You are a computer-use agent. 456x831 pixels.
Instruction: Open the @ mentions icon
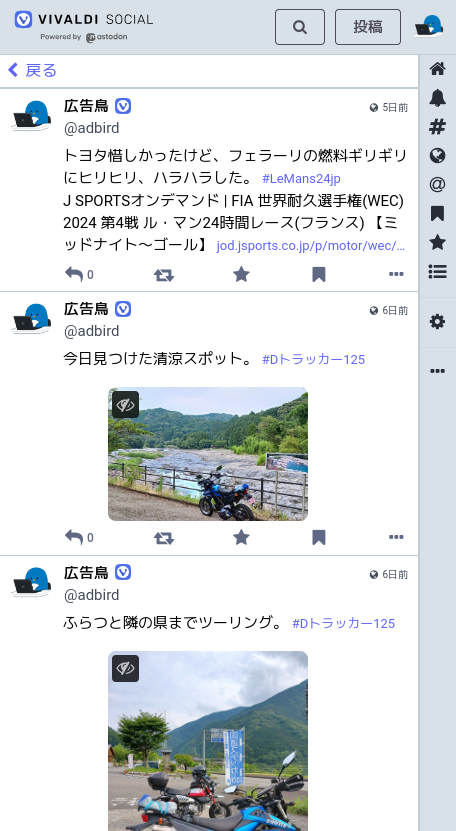pyautogui.click(x=437, y=184)
